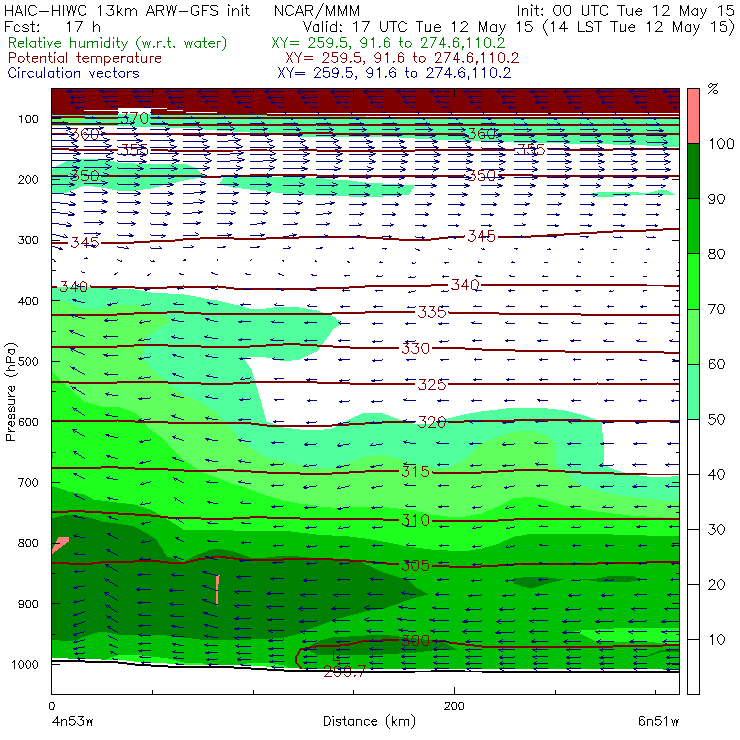Click the '4n53w' start coordinate label
The image size is (740, 740).
point(73,722)
